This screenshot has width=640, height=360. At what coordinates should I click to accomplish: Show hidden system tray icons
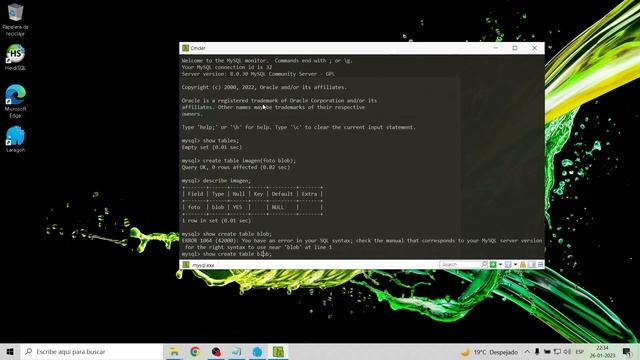point(527,352)
